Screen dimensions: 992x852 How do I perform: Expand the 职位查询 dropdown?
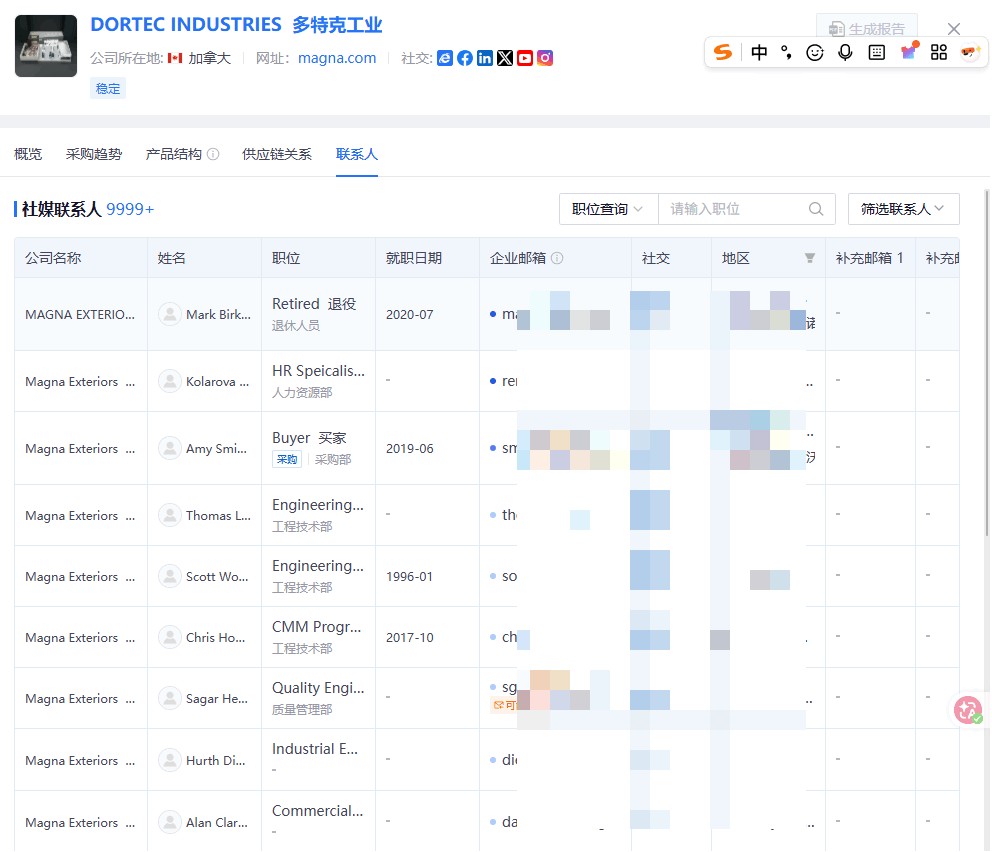tap(608, 209)
